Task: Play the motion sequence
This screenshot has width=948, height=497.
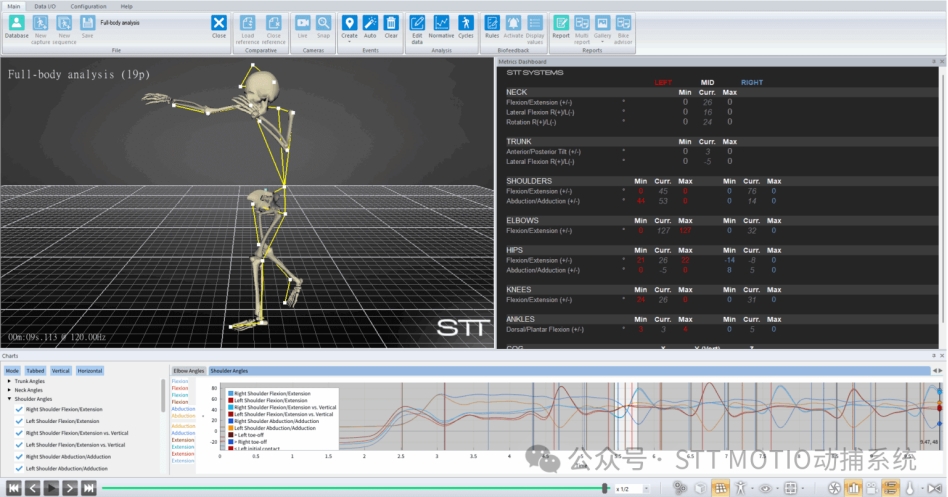Action: (51, 488)
